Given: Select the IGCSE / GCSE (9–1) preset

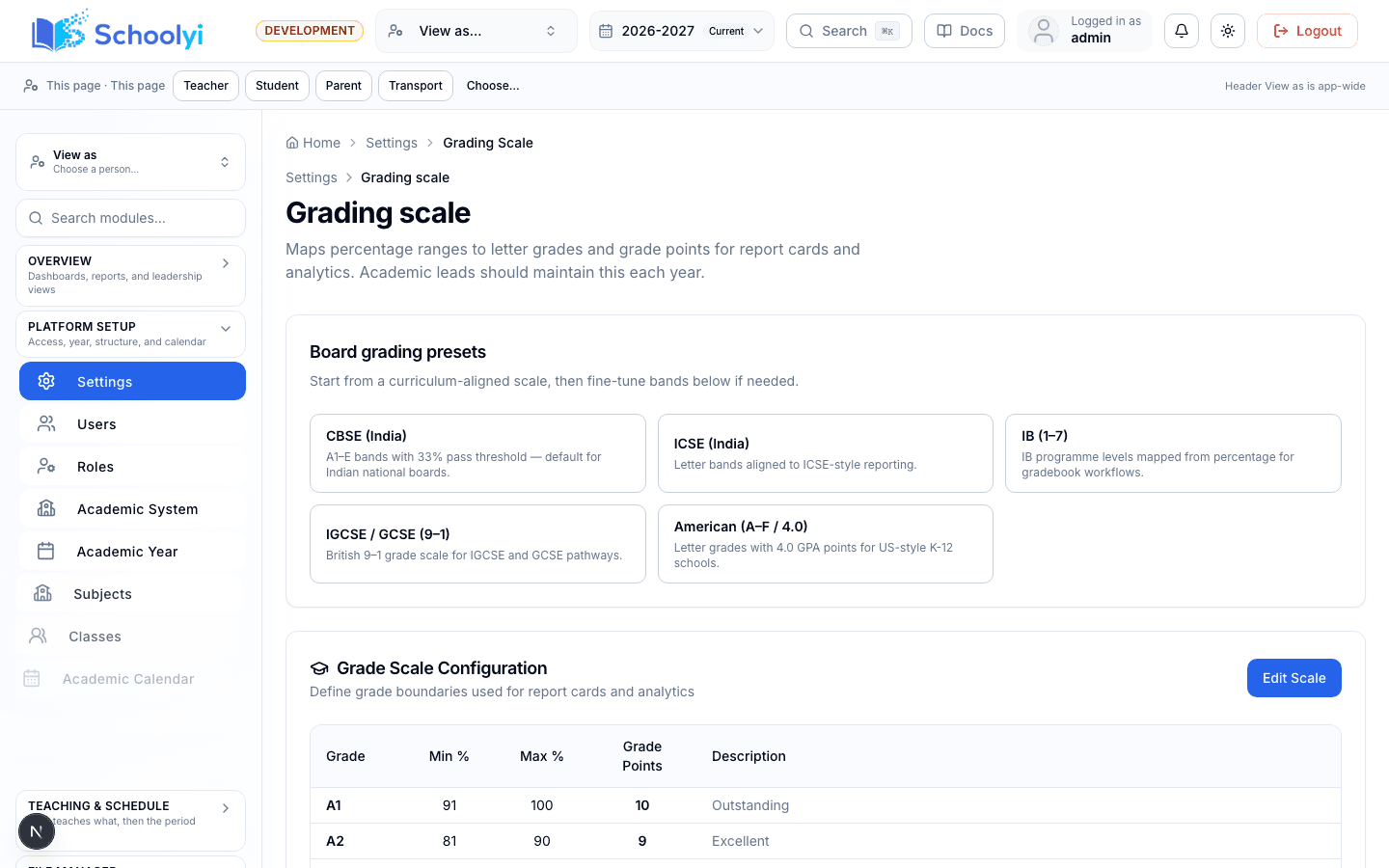Looking at the screenshot, I should tap(477, 544).
